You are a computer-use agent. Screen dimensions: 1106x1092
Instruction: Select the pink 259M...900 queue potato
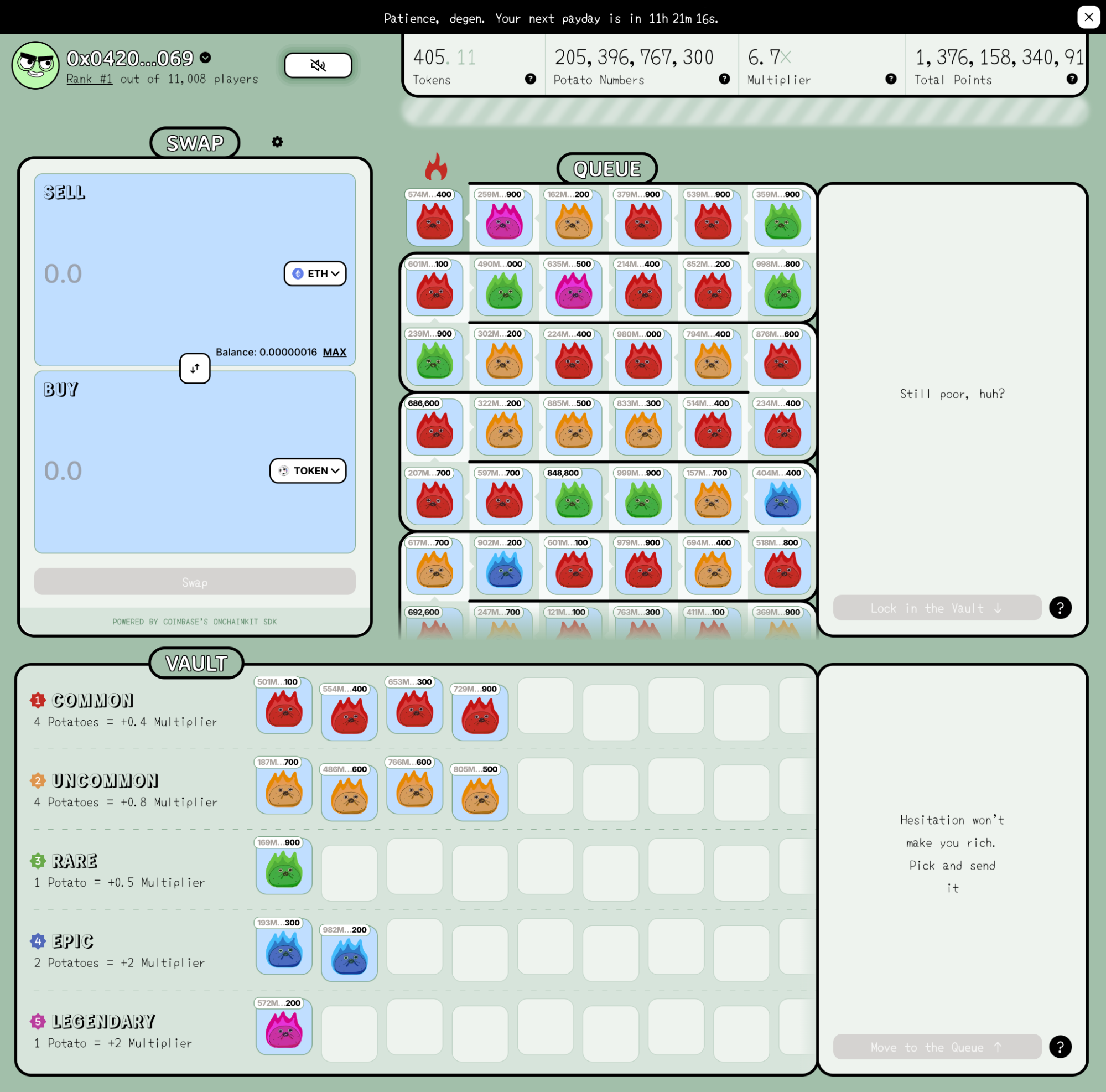[504, 220]
